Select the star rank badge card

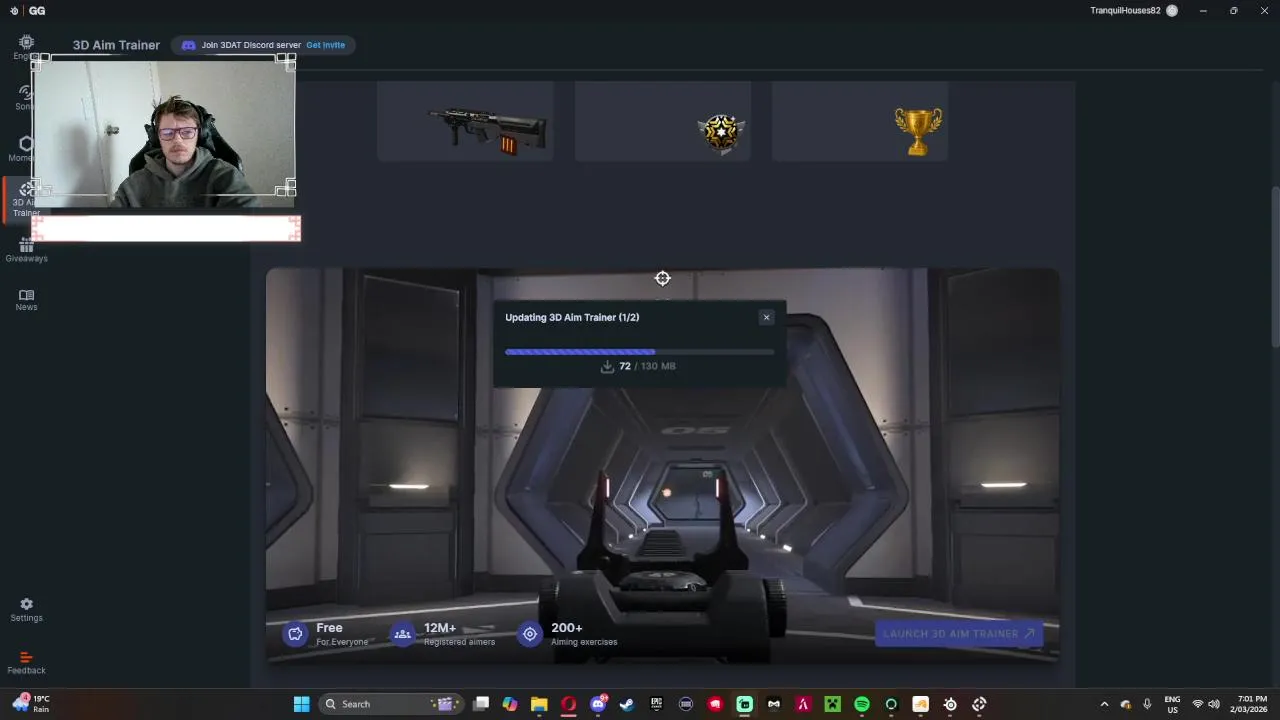662,122
